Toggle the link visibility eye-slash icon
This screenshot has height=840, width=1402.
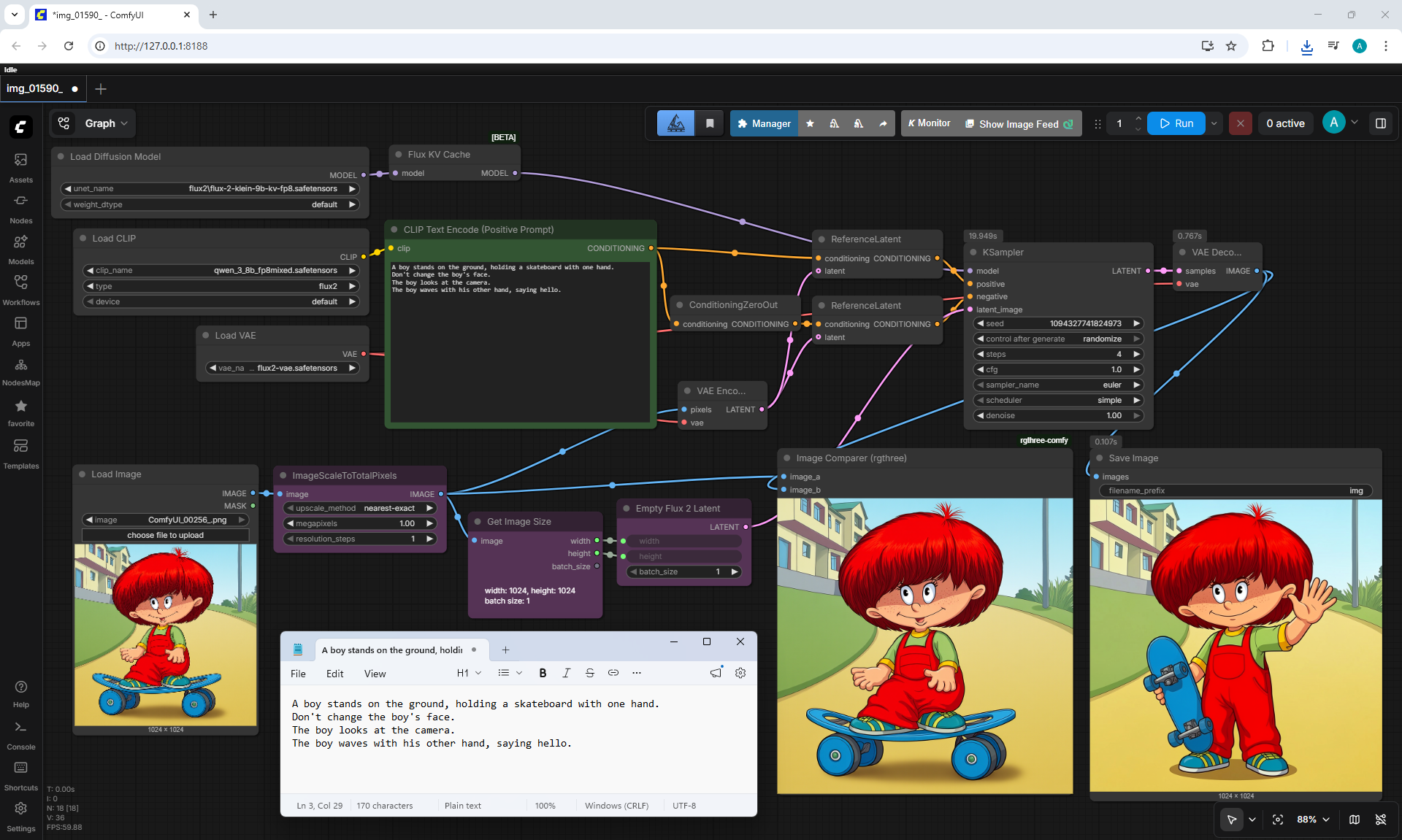point(1381,820)
